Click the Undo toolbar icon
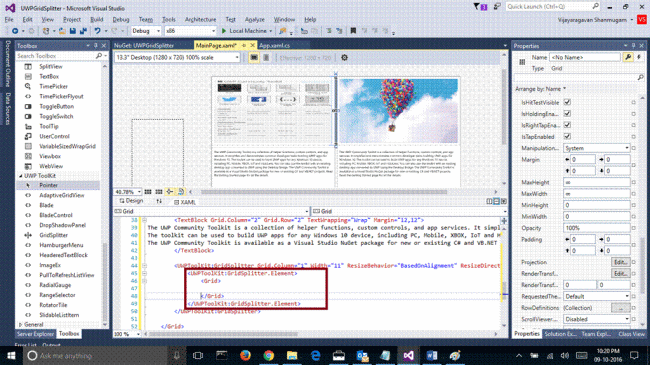 point(97,31)
